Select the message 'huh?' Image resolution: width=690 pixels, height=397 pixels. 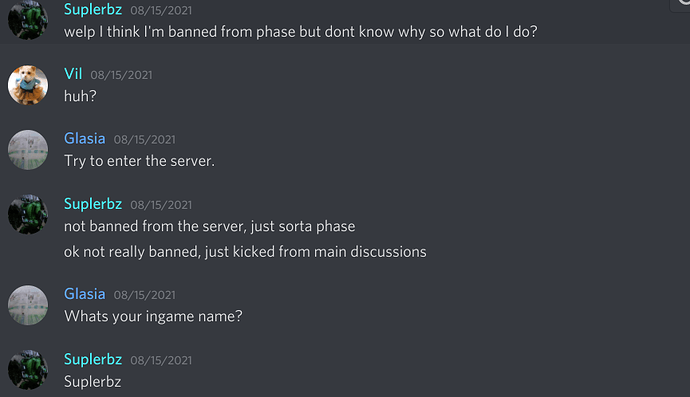click(x=80, y=96)
